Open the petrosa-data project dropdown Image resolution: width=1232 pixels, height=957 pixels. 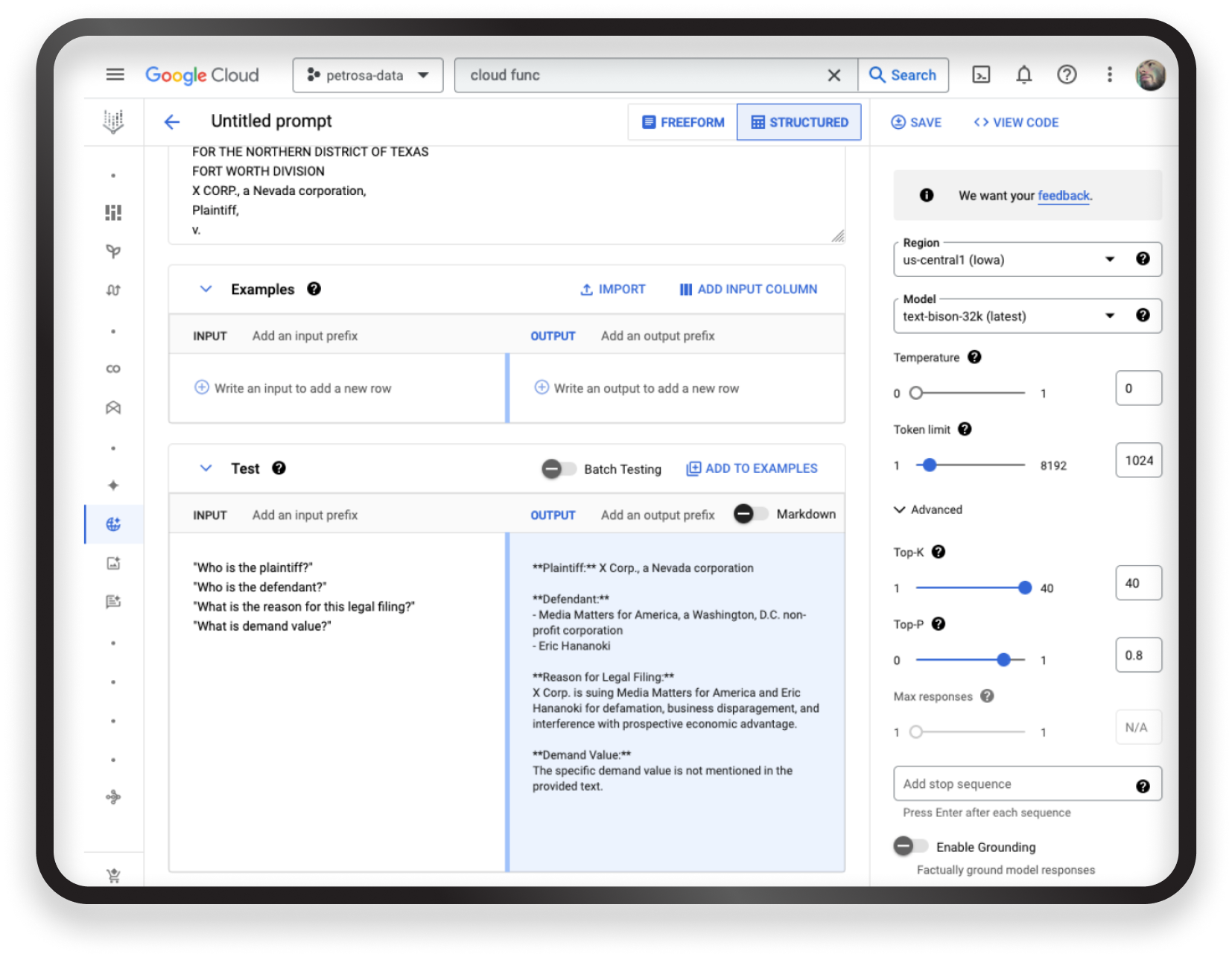click(x=368, y=75)
